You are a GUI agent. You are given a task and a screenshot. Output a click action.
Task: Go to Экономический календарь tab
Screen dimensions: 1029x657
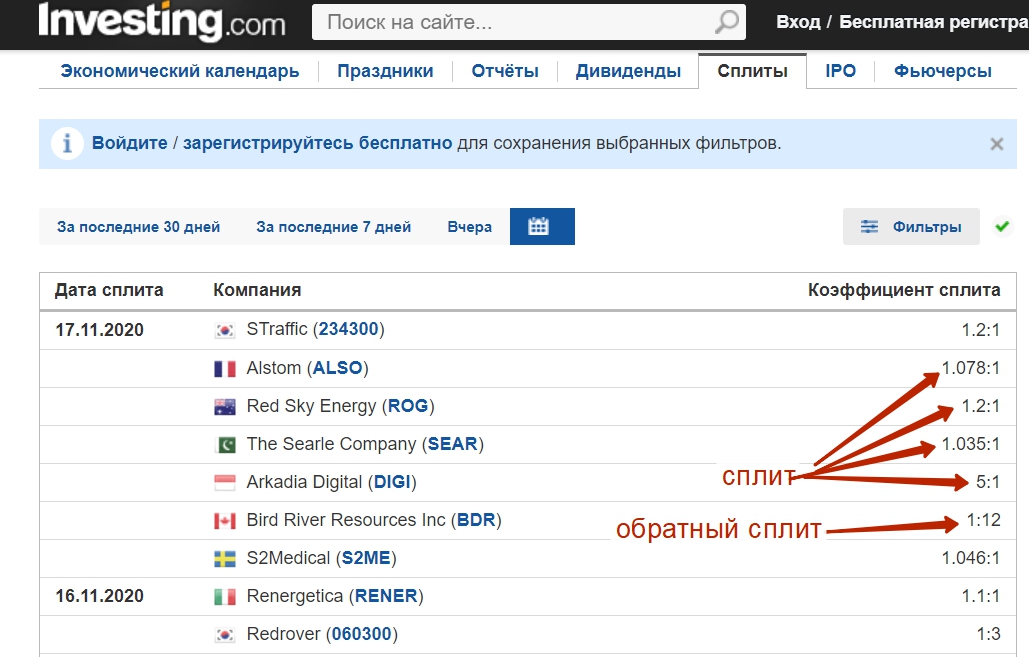180,71
